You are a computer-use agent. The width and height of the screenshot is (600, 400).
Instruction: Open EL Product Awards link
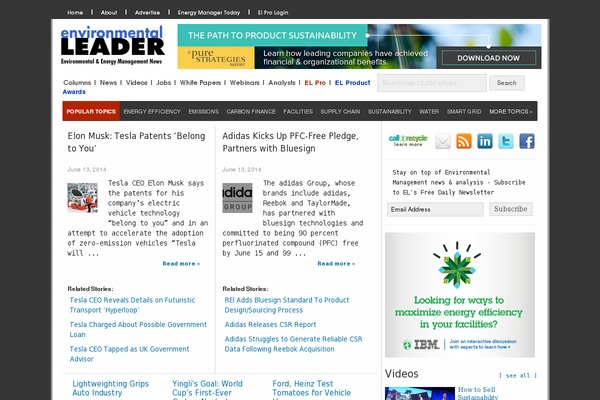pos(352,83)
